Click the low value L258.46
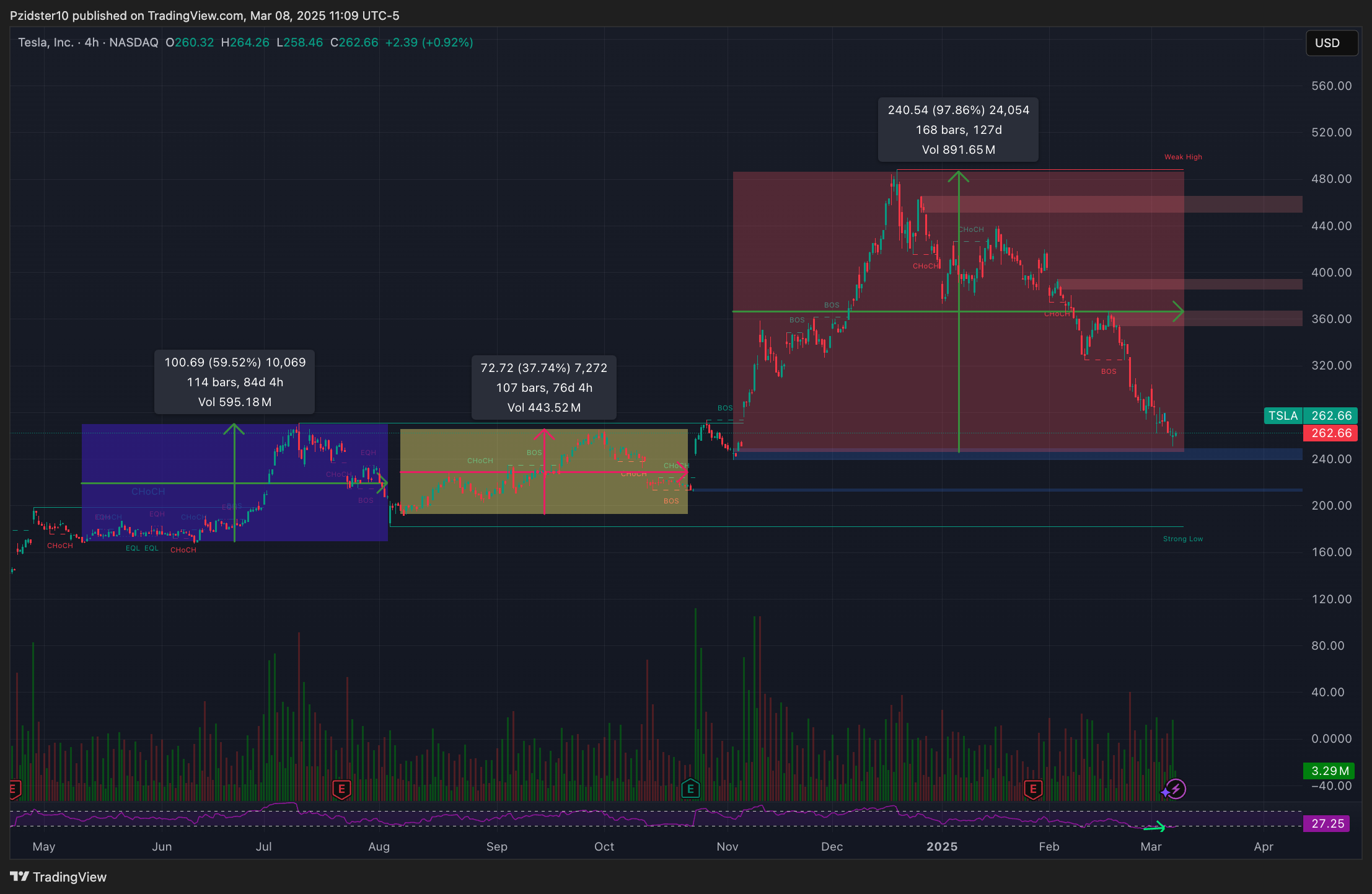 (300, 42)
